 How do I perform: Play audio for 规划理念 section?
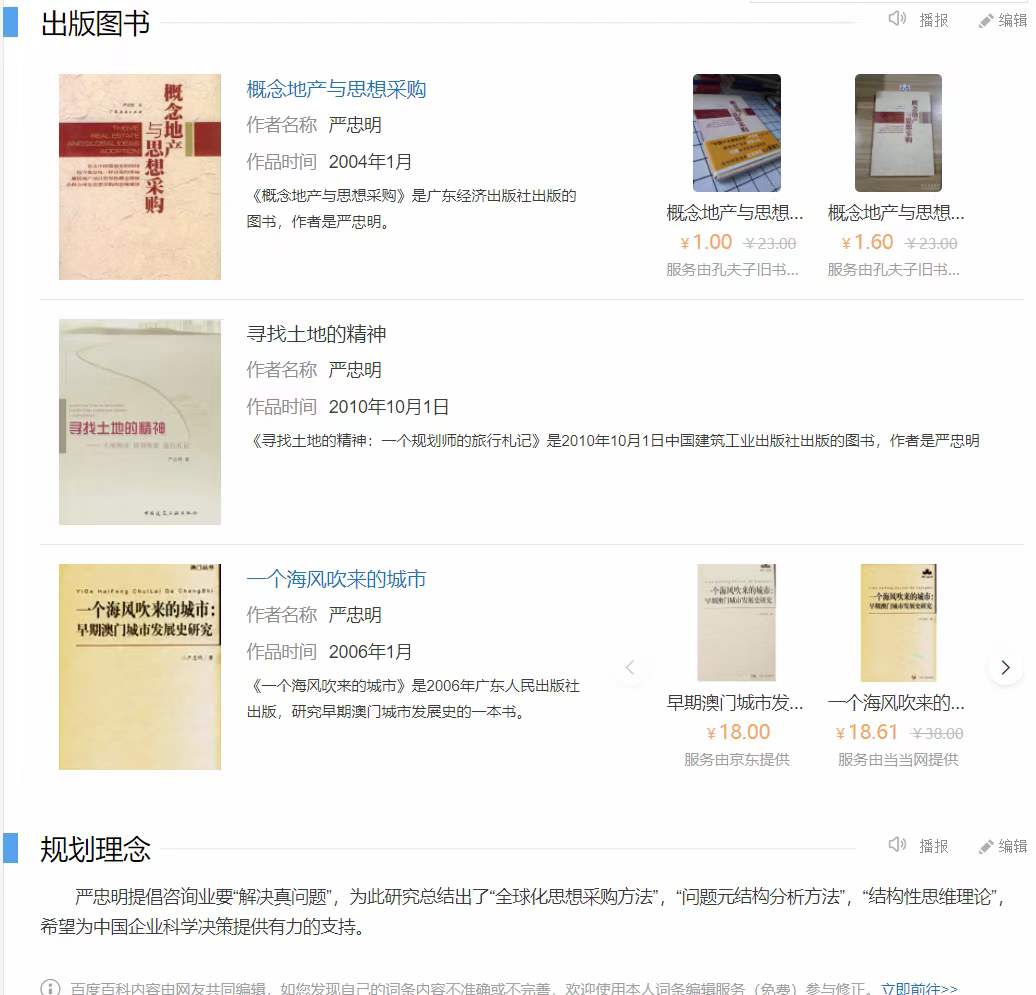pos(918,845)
